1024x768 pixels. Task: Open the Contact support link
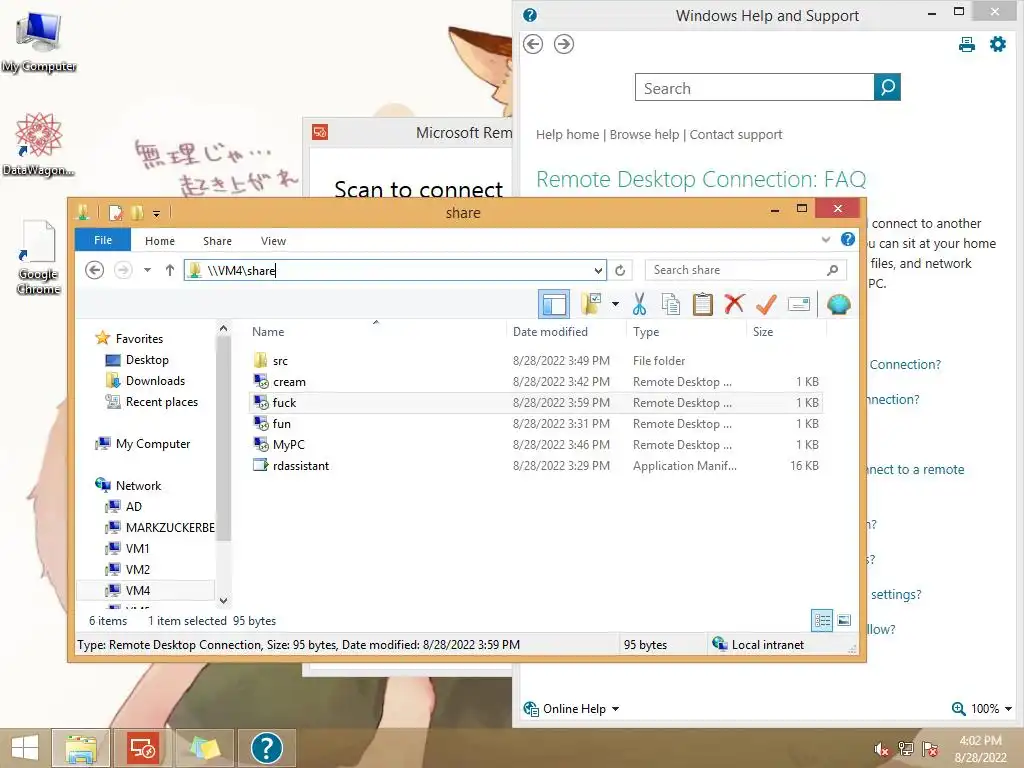tap(735, 135)
